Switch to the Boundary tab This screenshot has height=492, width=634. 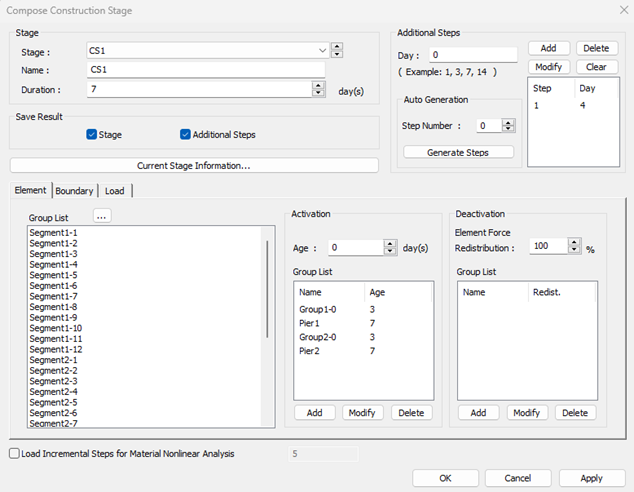point(74,191)
